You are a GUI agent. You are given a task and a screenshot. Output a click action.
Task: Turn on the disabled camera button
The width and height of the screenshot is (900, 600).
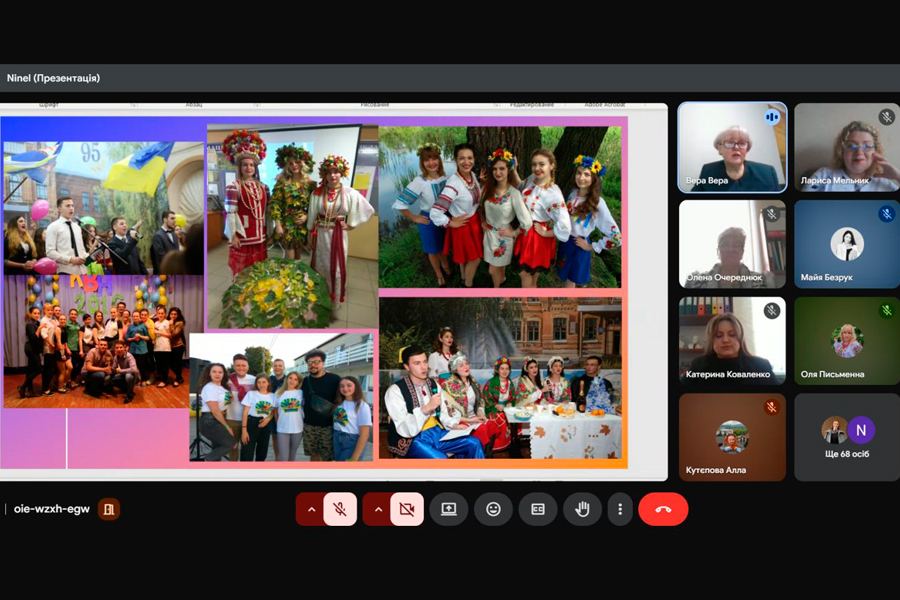tap(406, 509)
